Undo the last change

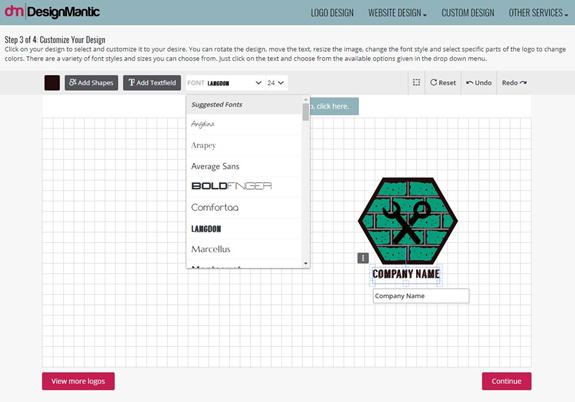[x=479, y=83]
